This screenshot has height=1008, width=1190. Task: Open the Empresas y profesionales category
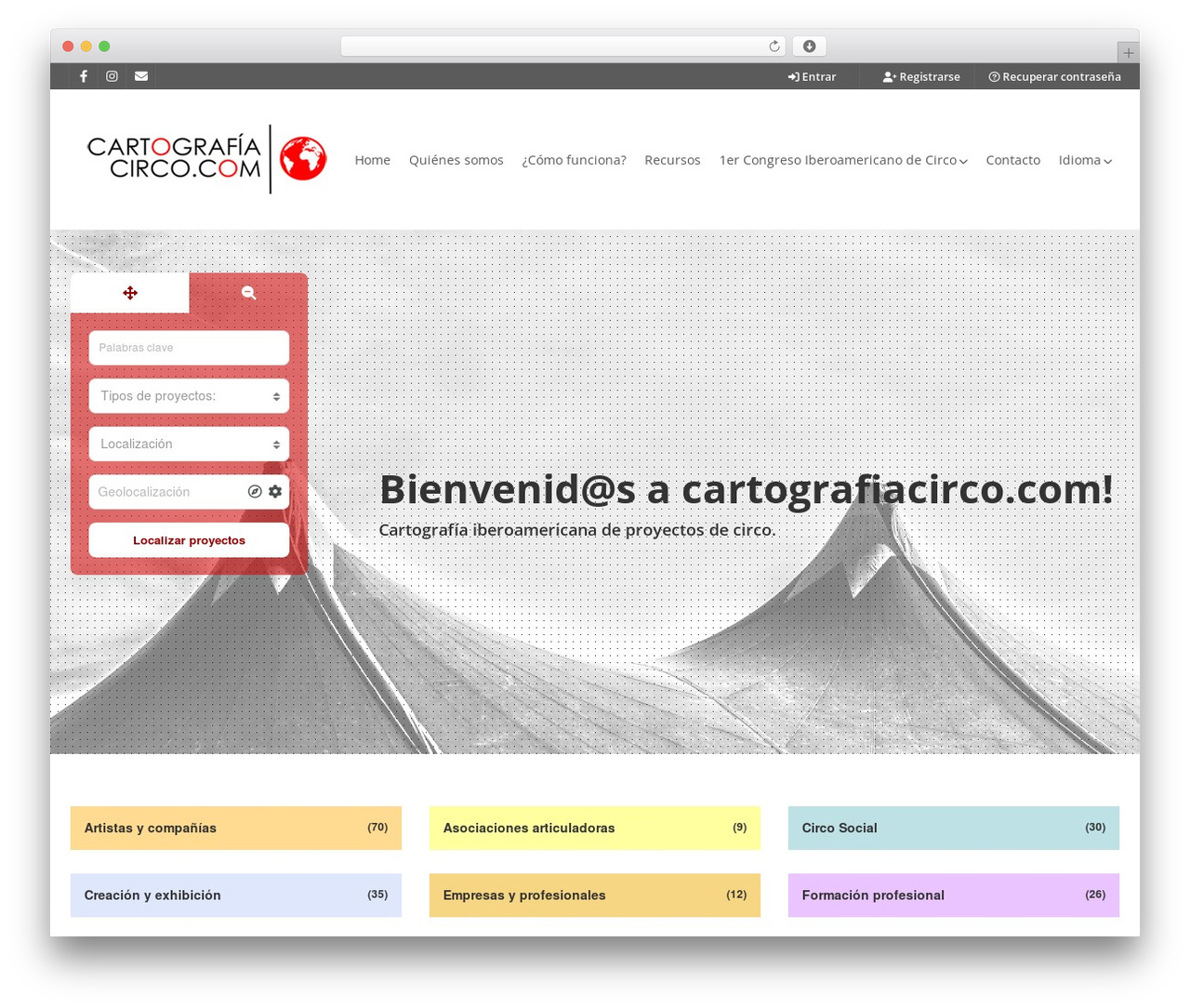(595, 895)
